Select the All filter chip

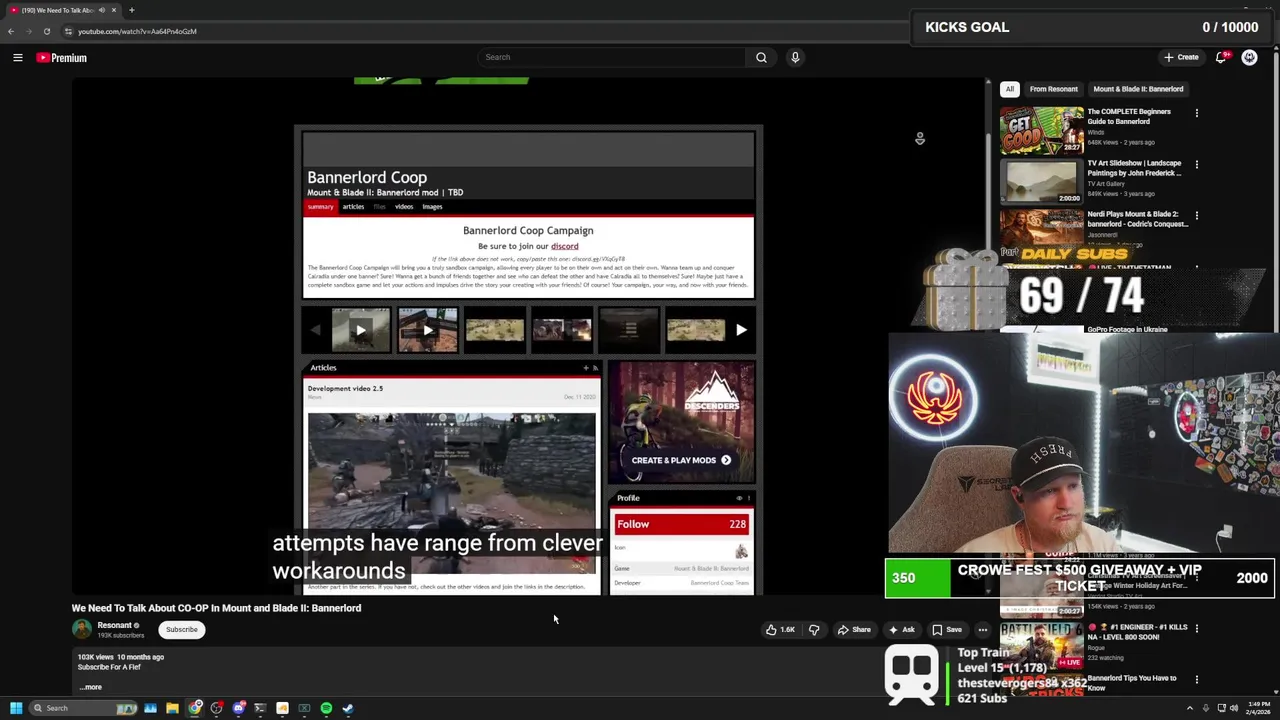(1010, 89)
